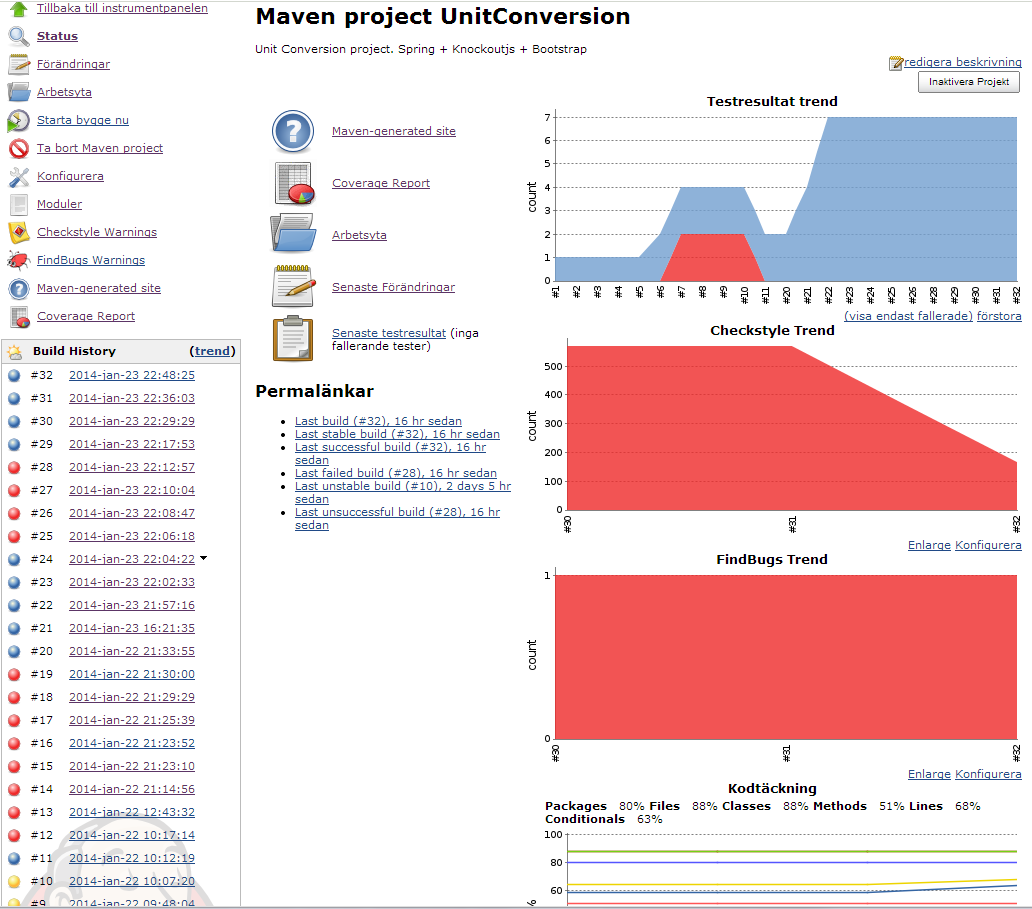Click the clock Starta bygge nu icon

(18, 120)
